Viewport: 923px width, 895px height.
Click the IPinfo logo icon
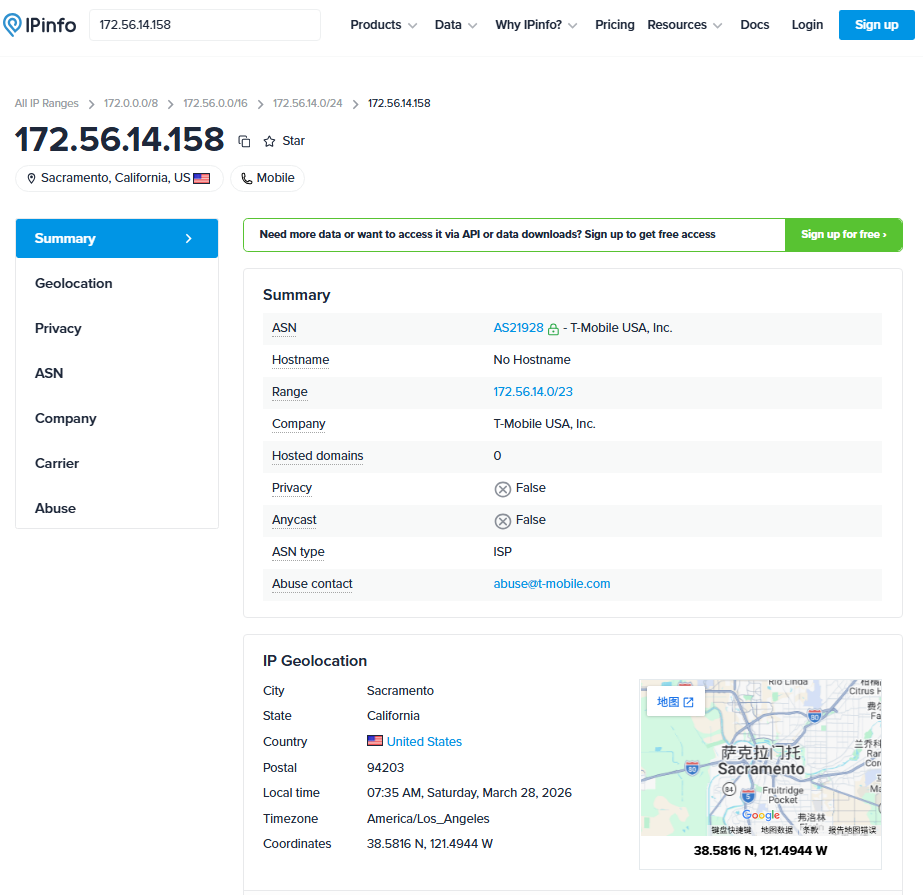click(14, 25)
